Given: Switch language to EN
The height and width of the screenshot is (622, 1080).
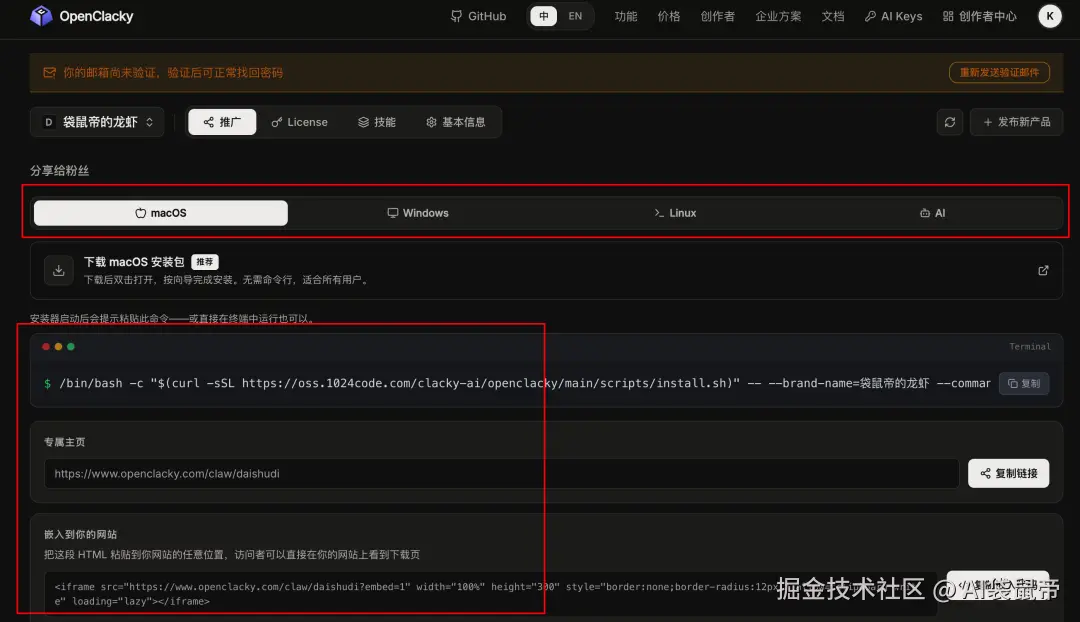Looking at the screenshot, I should click(x=575, y=16).
